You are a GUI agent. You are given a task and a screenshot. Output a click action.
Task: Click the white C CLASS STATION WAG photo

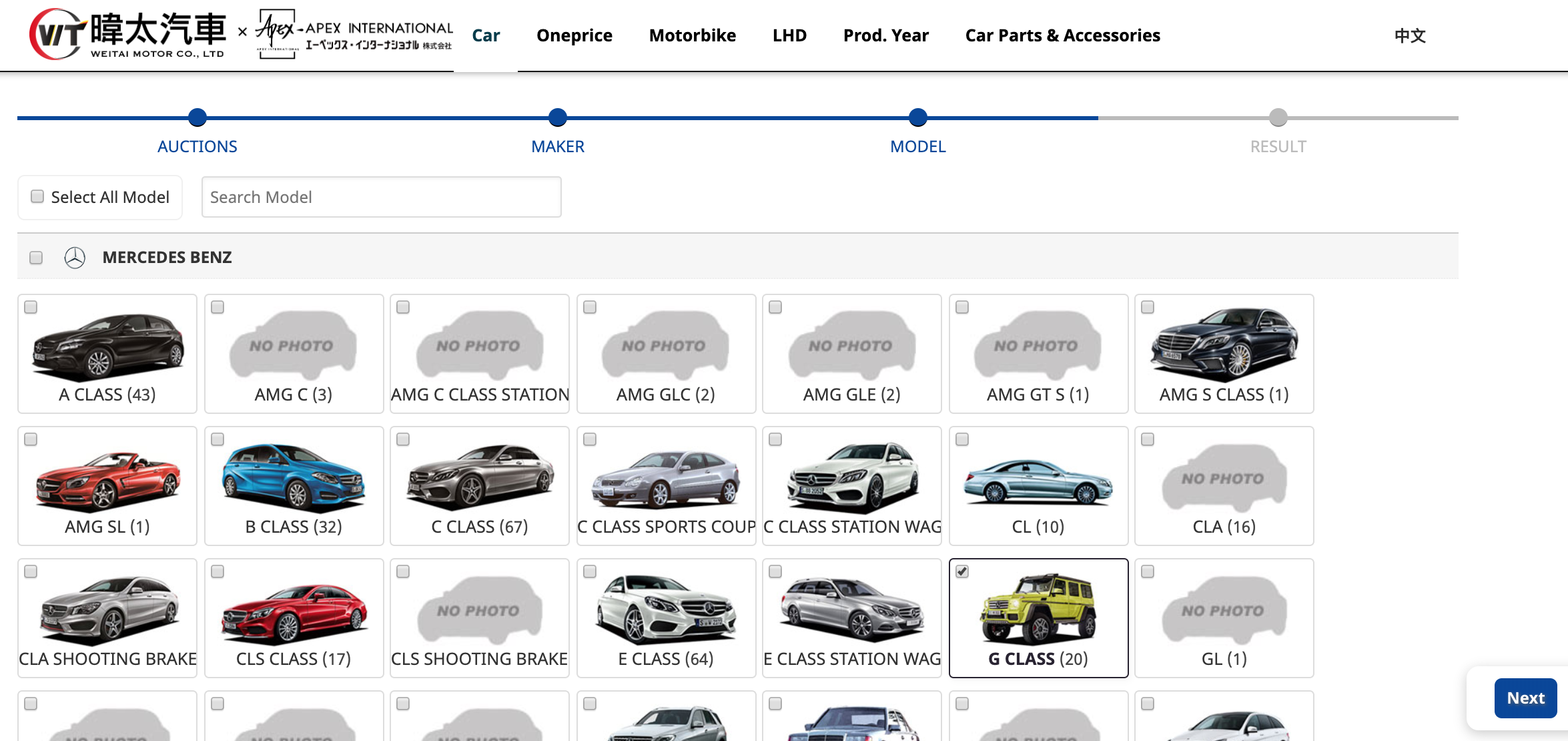[852, 477]
